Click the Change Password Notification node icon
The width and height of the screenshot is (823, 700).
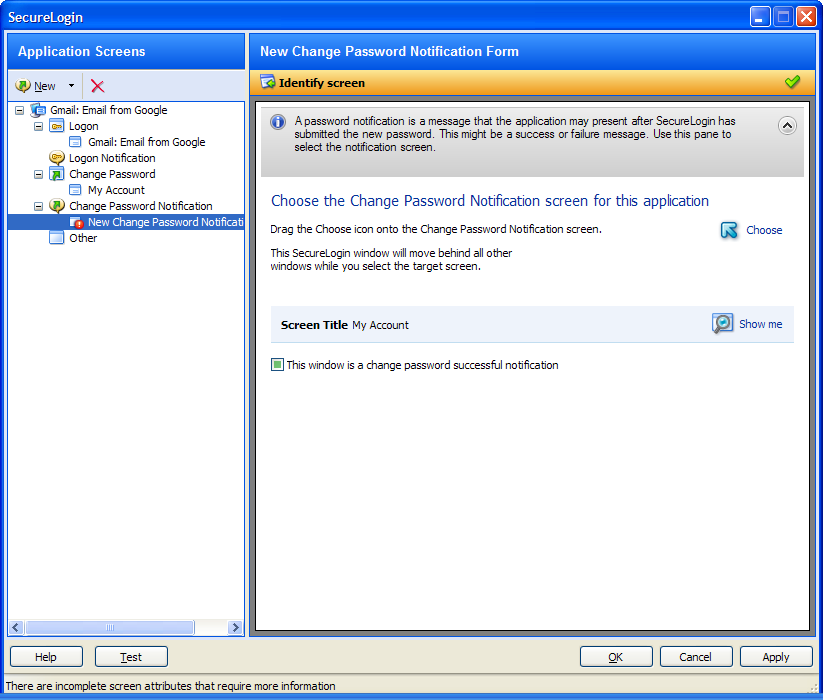click(57, 206)
